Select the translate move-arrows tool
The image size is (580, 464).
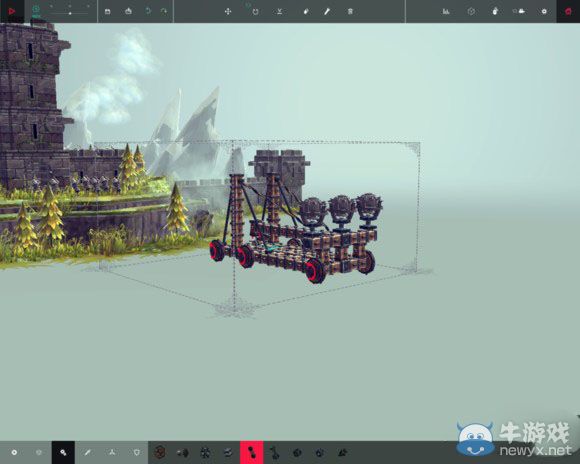click(x=228, y=11)
